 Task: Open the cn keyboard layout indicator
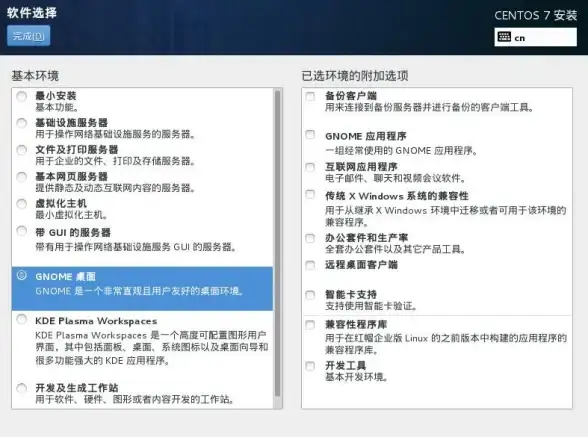(x=536, y=37)
